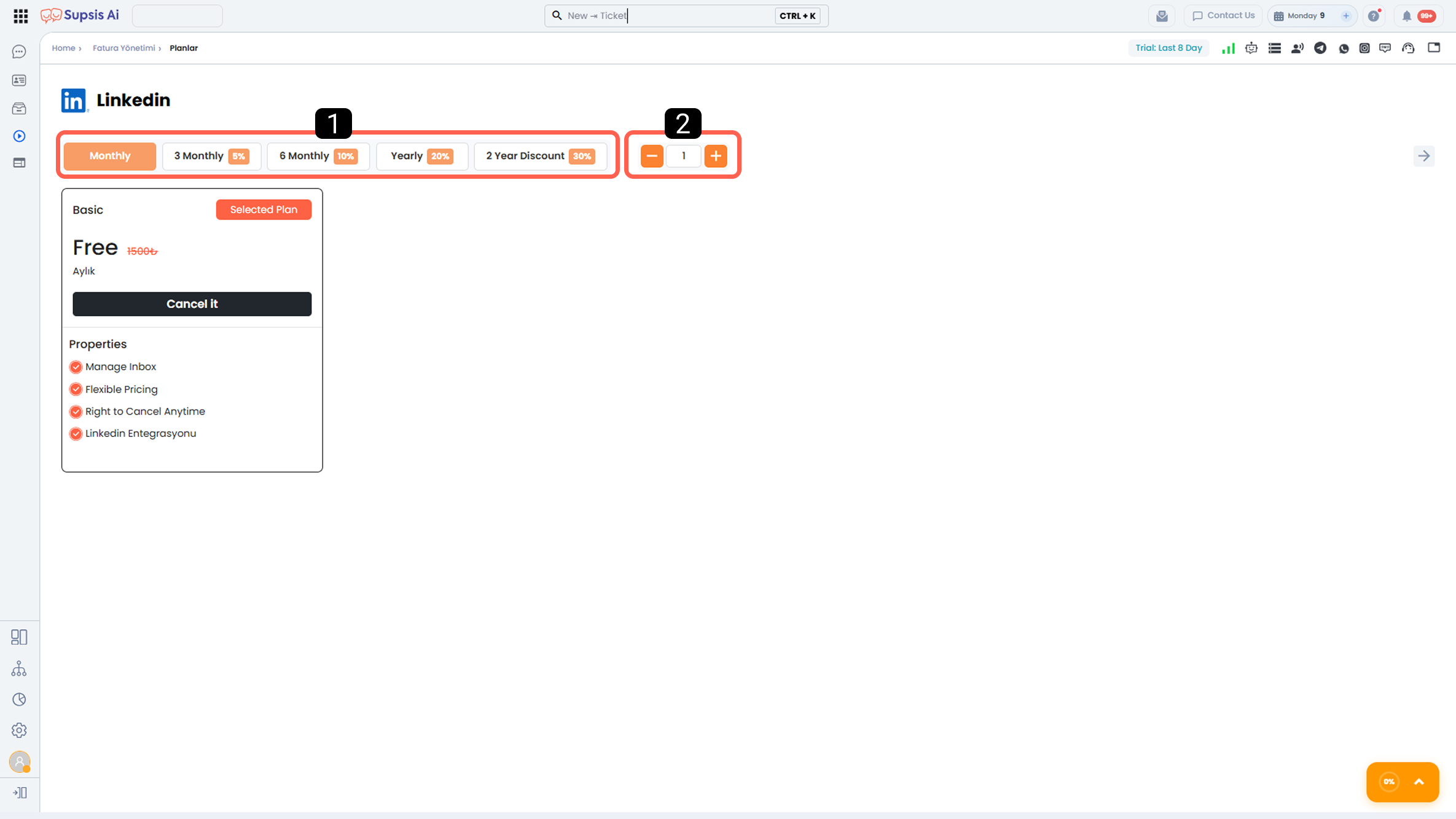Expand the sidebar with the arrow icon

[20, 793]
